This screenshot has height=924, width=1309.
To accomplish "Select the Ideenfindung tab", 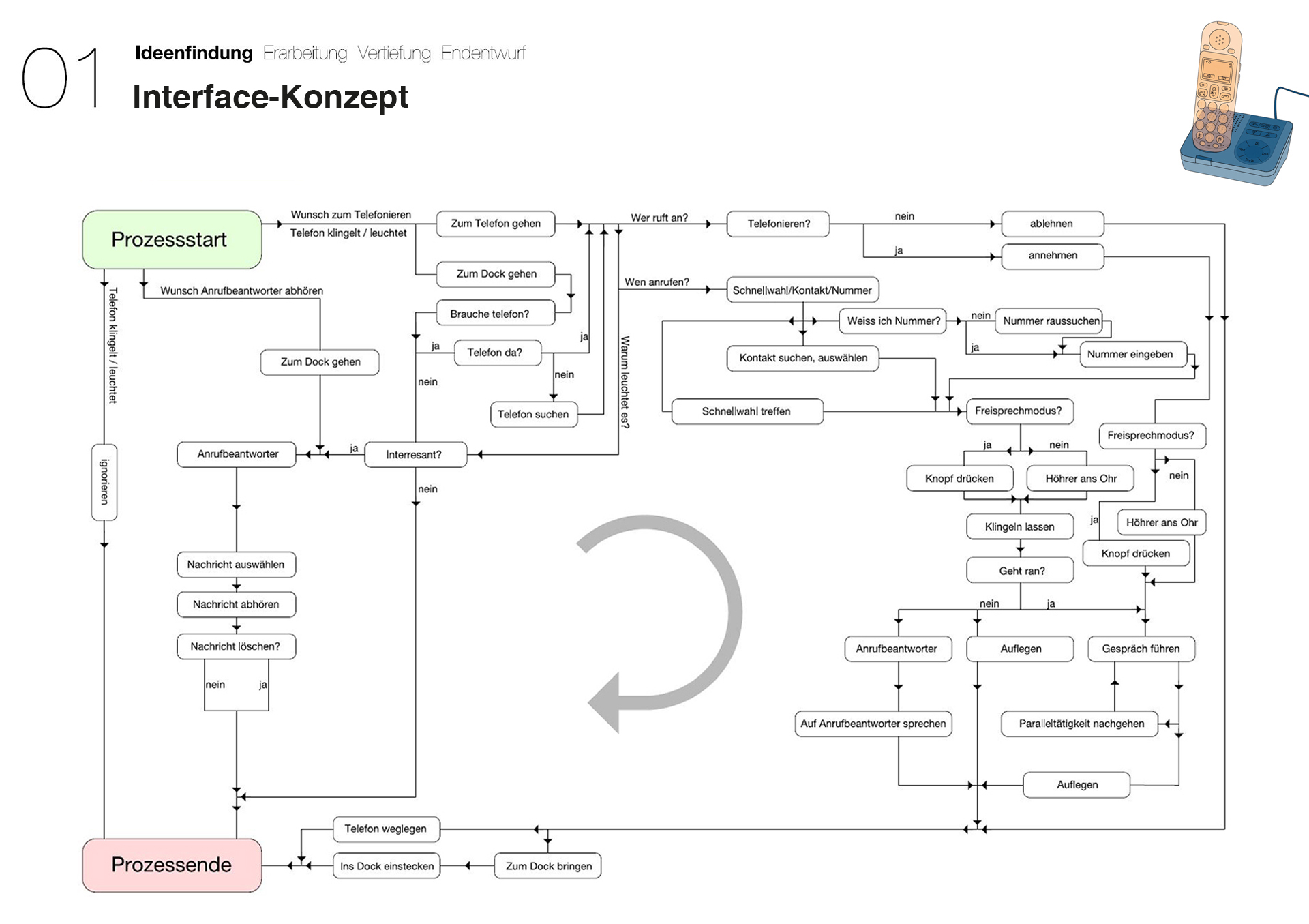I will pyautogui.click(x=194, y=53).
